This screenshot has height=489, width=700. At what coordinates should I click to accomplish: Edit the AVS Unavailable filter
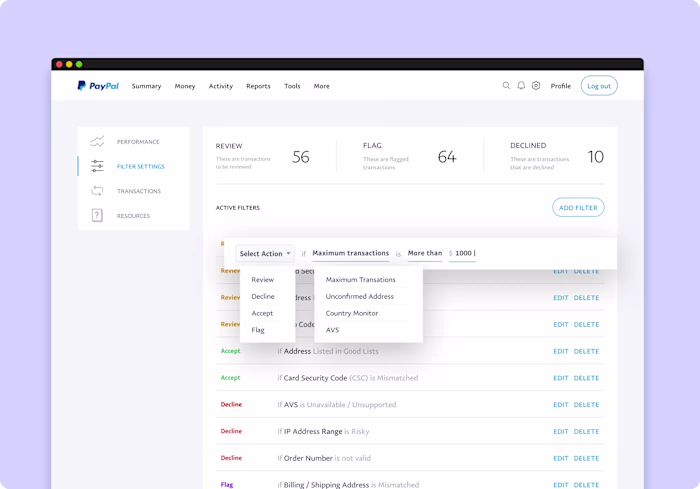(x=561, y=405)
